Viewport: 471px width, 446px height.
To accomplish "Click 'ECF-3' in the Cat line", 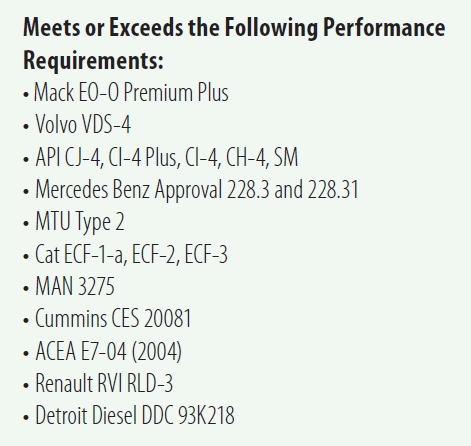I will point(206,254).
